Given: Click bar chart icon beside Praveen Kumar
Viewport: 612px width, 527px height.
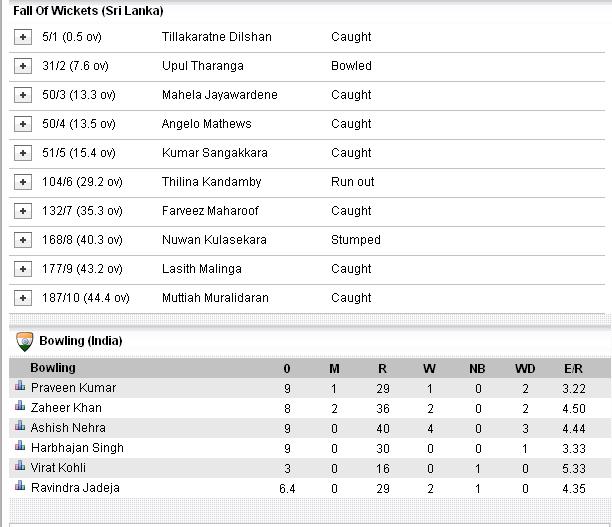Looking at the screenshot, I should pyautogui.click(x=19, y=386).
